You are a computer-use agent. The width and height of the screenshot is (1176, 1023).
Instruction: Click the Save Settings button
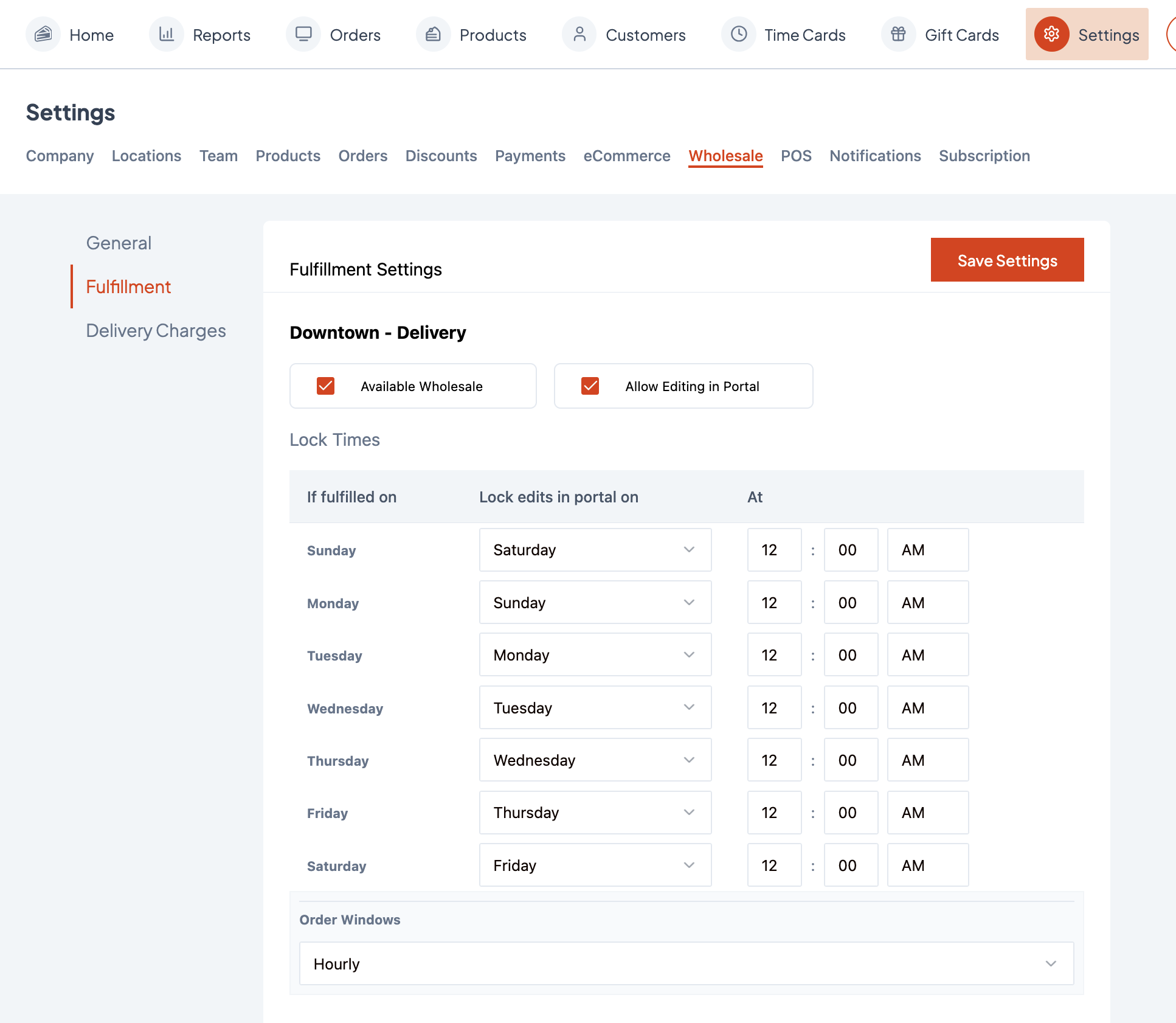(x=1007, y=260)
